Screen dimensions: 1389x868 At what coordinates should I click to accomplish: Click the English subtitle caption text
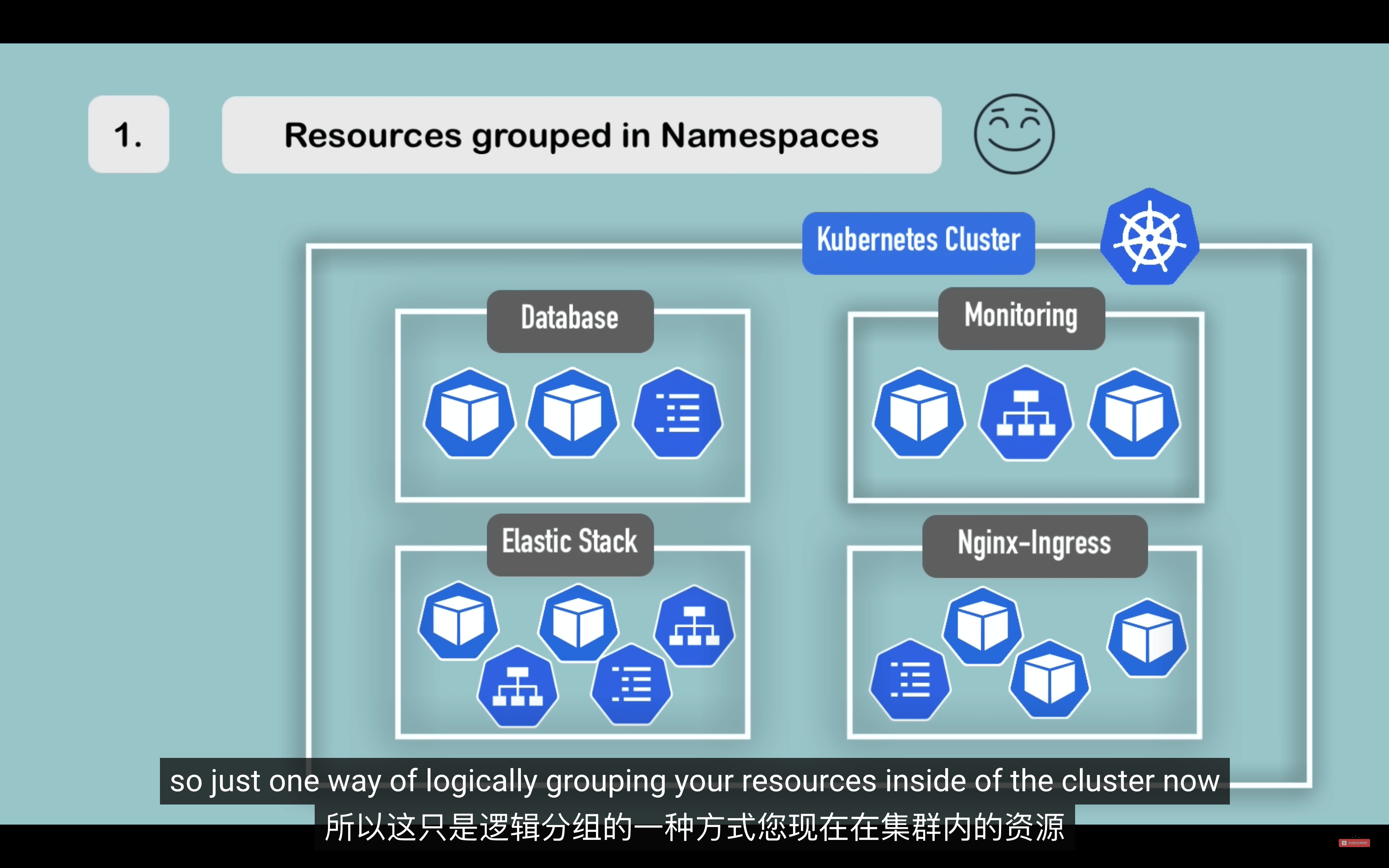(x=694, y=781)
